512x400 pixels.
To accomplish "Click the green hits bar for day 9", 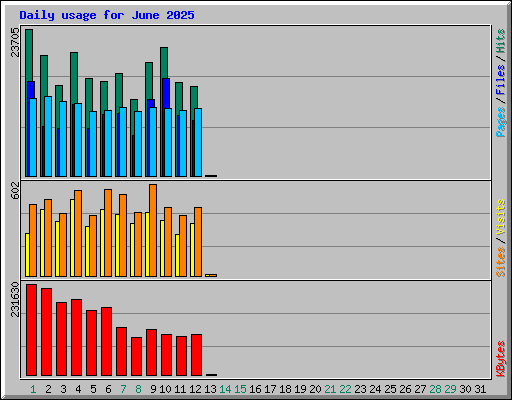I will 149,80.
